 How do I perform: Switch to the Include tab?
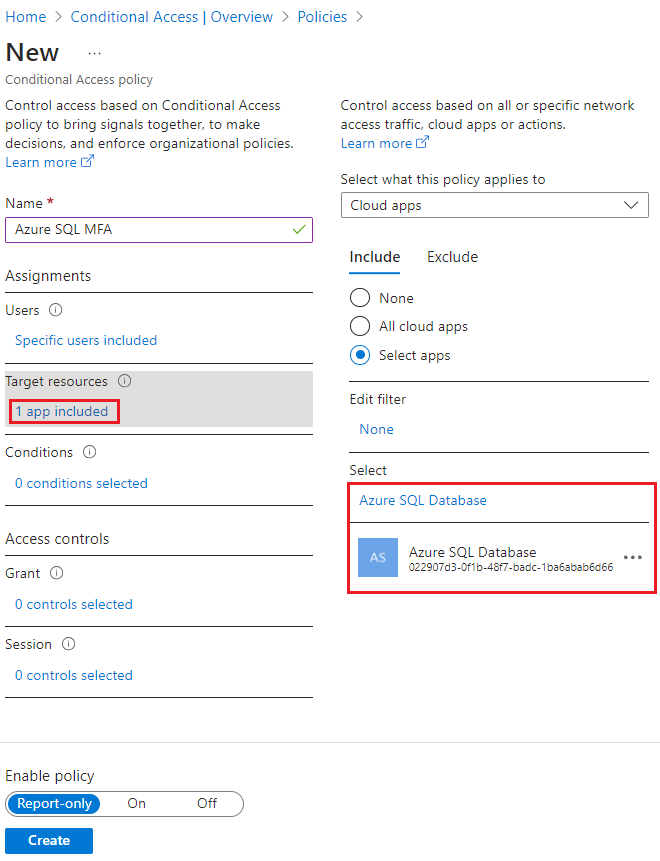(374, 257)
